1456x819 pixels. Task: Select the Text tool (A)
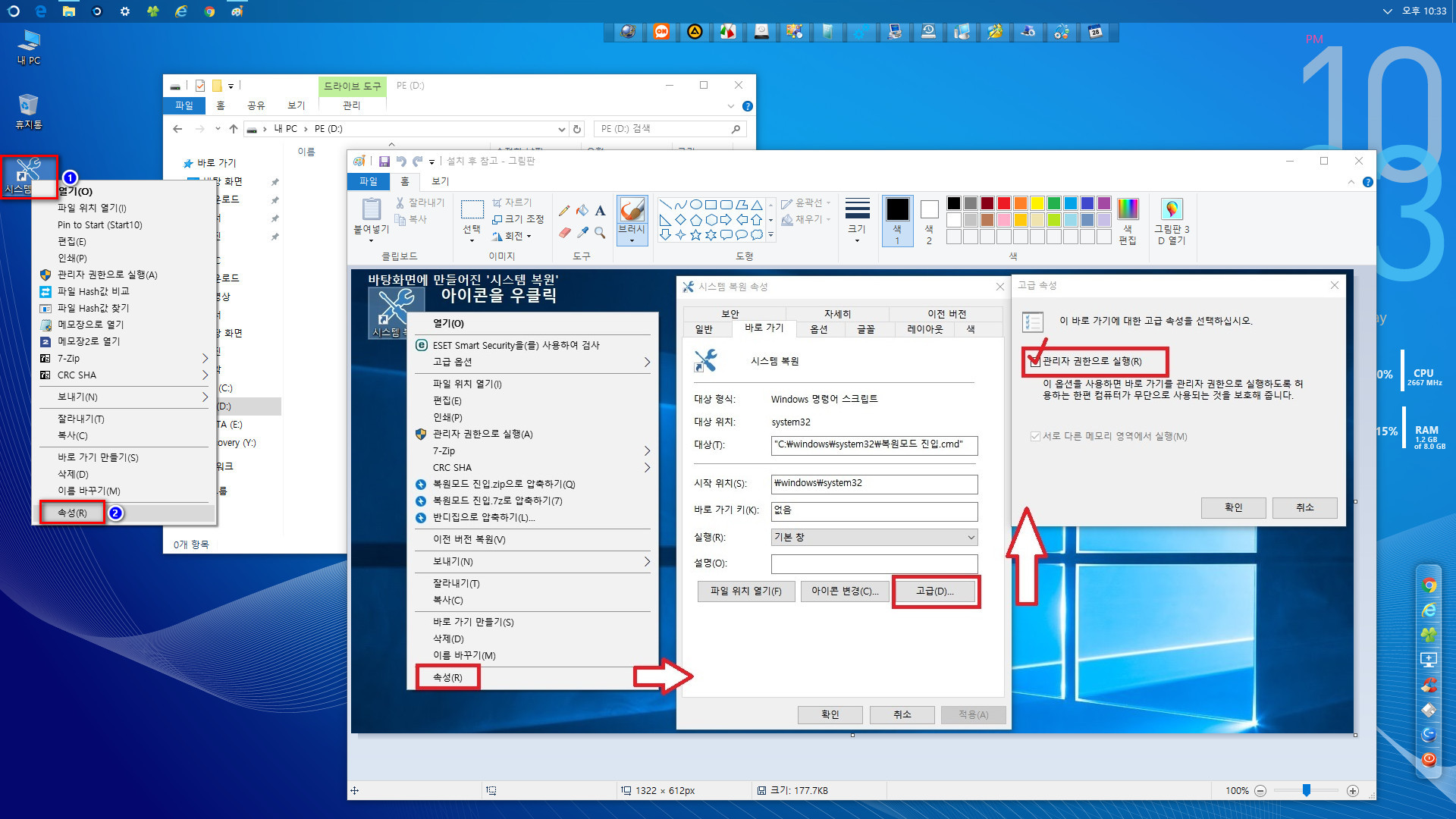tap(600, 211)
